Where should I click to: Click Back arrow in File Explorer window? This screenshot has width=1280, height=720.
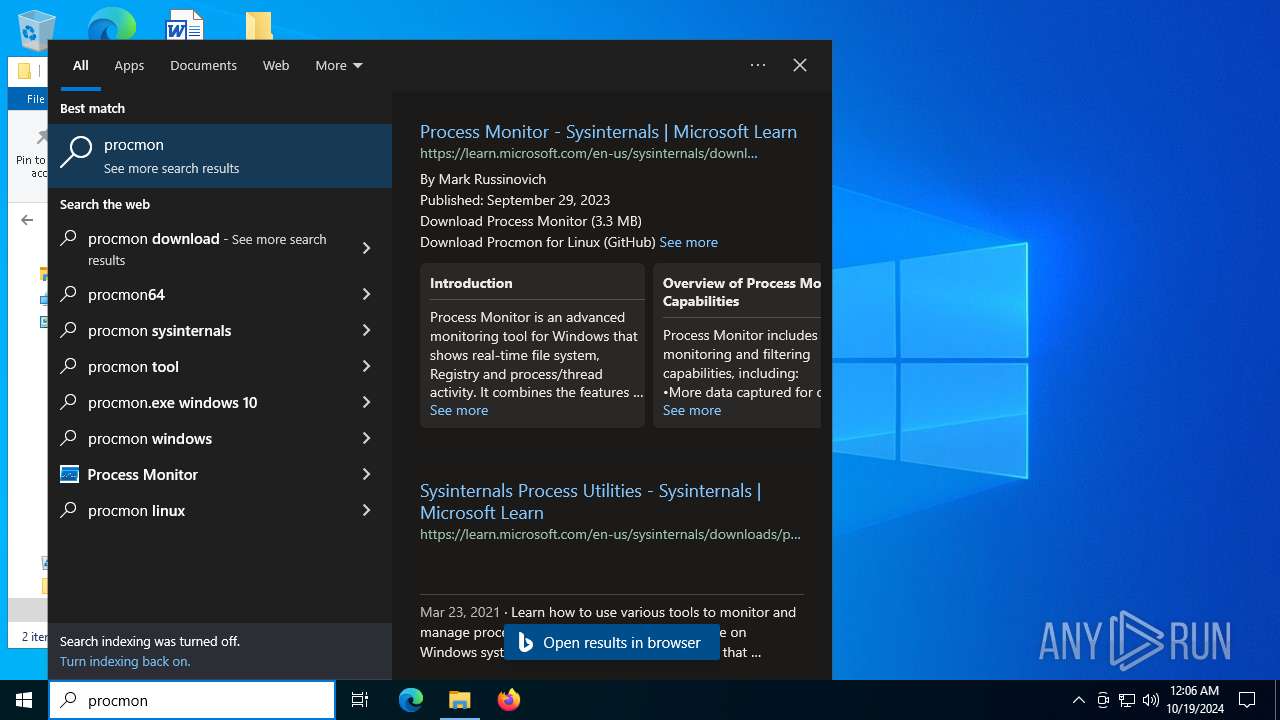[27, 220]
